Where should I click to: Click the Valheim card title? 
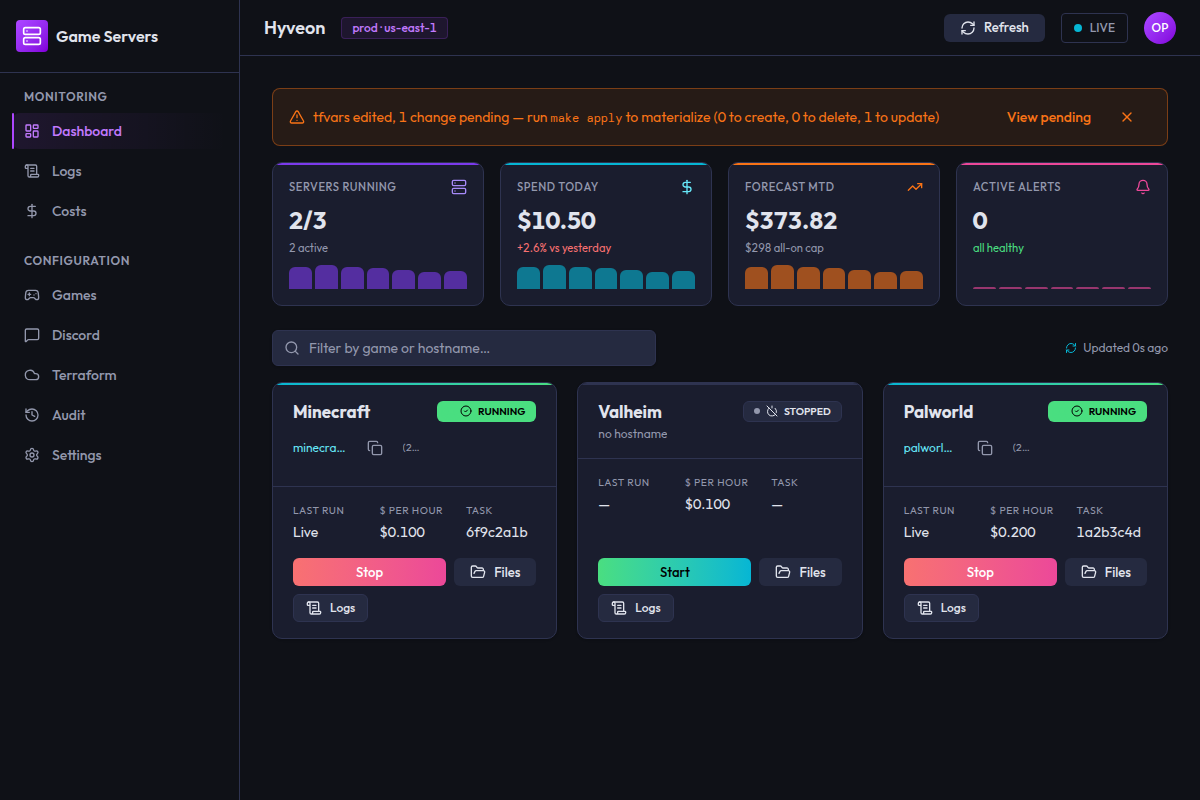630,411
